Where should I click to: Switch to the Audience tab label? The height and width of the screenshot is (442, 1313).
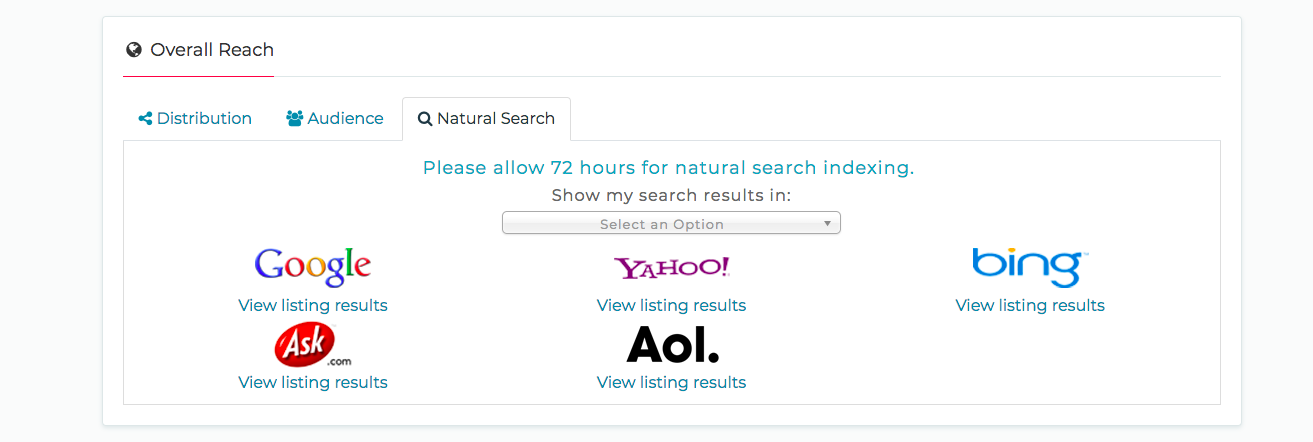pos(345,118)
